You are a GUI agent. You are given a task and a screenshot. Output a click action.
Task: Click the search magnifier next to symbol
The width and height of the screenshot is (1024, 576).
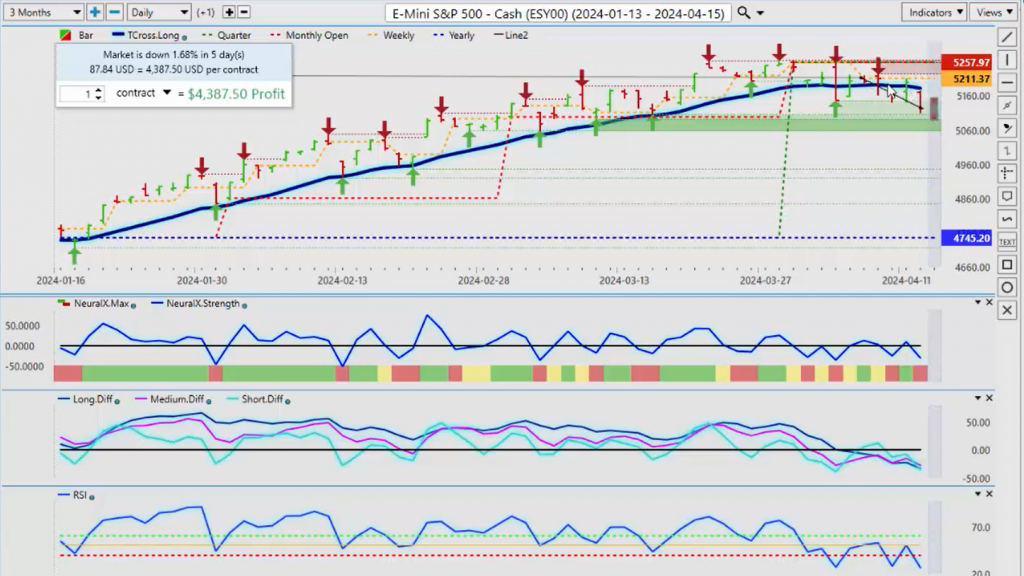[743, 12]
